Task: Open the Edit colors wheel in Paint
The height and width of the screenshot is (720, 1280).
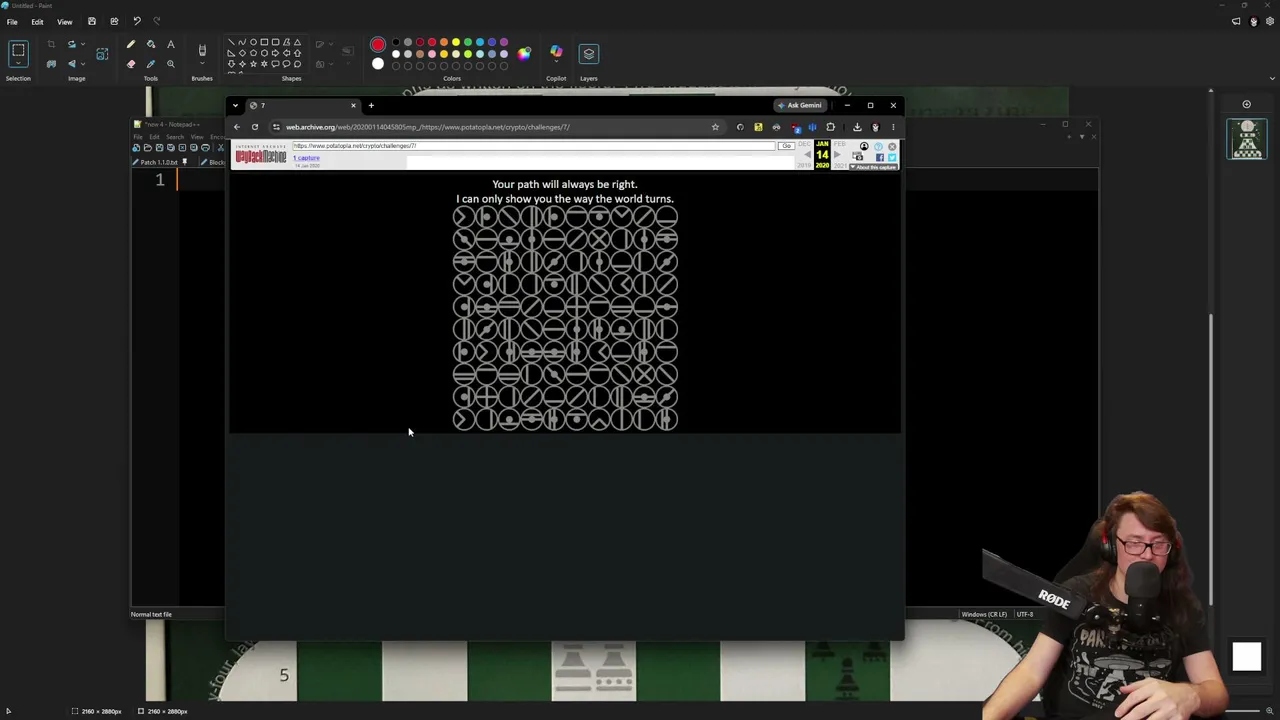Action: tap(524, 53)
